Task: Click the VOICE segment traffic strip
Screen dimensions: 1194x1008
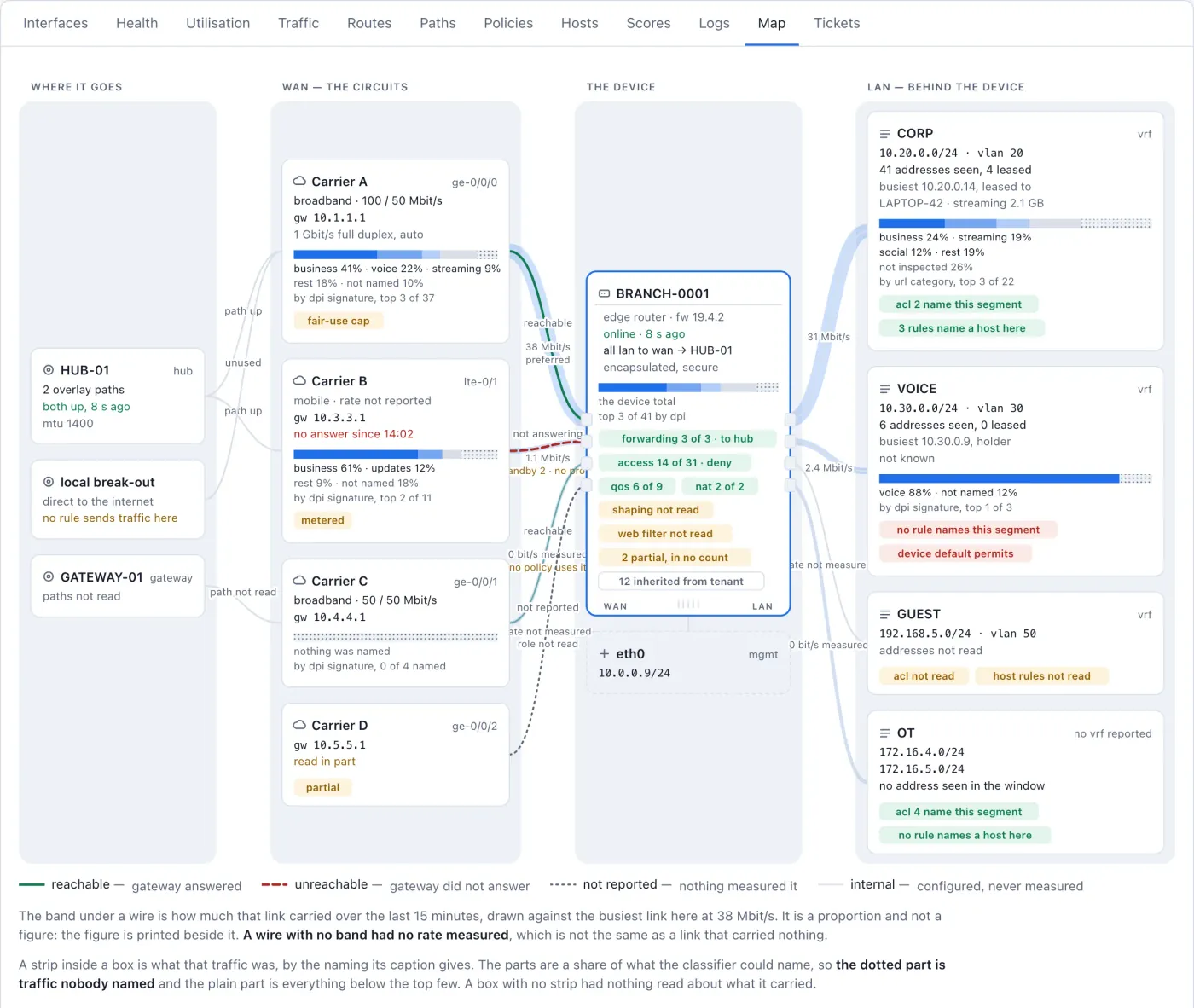Action: tap(1015, 479)
